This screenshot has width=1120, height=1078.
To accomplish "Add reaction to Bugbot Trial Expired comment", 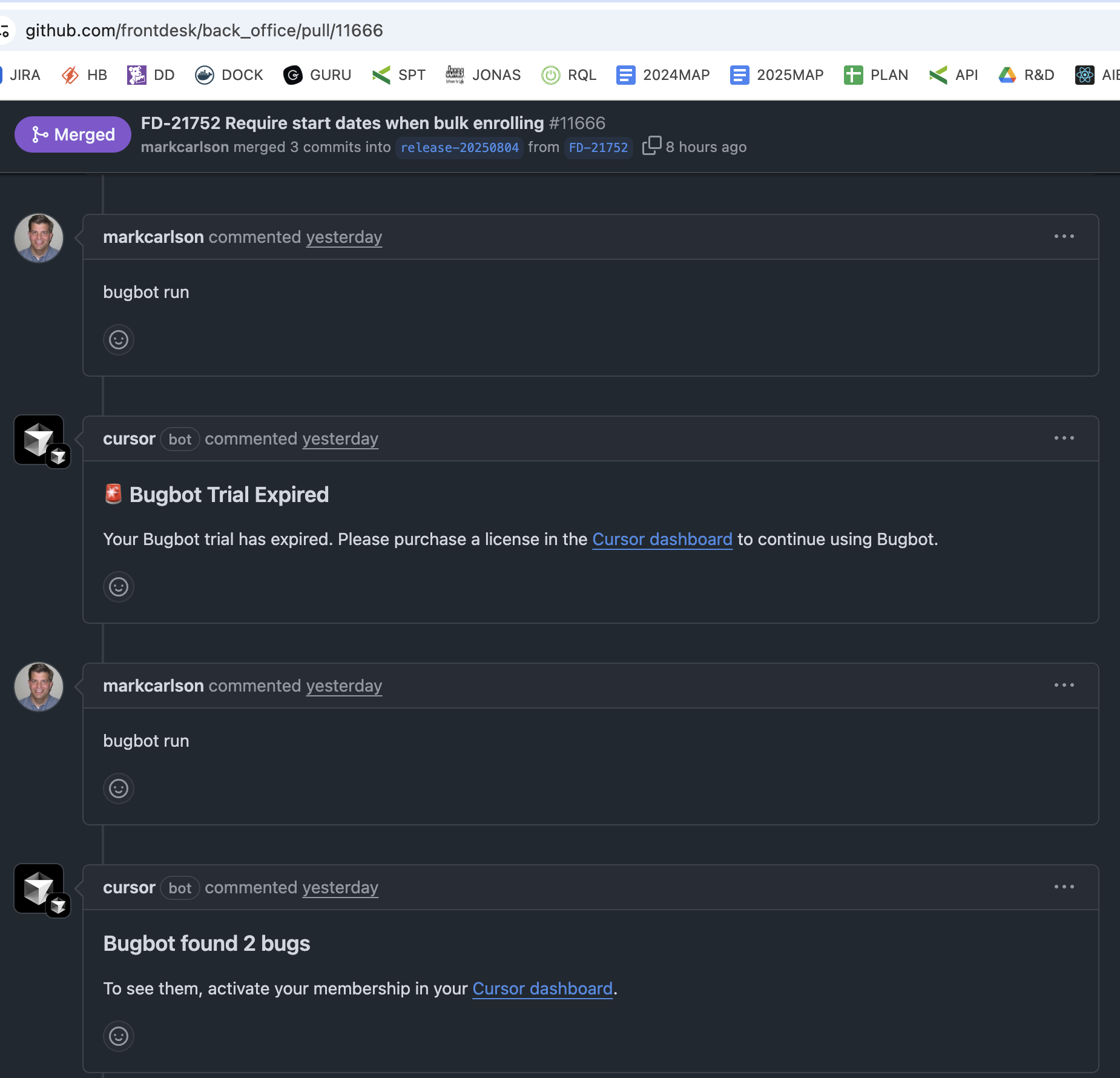I will tap(119, 587).
